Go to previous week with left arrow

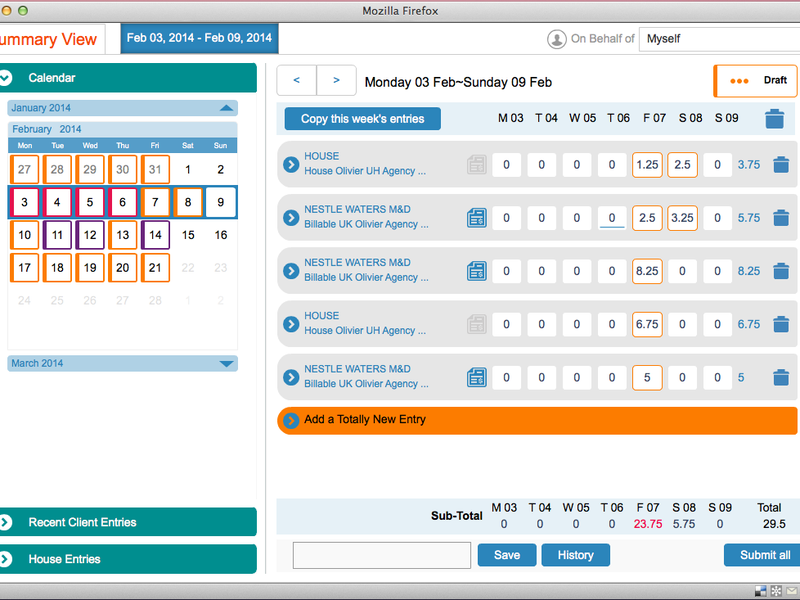point(296,80)
